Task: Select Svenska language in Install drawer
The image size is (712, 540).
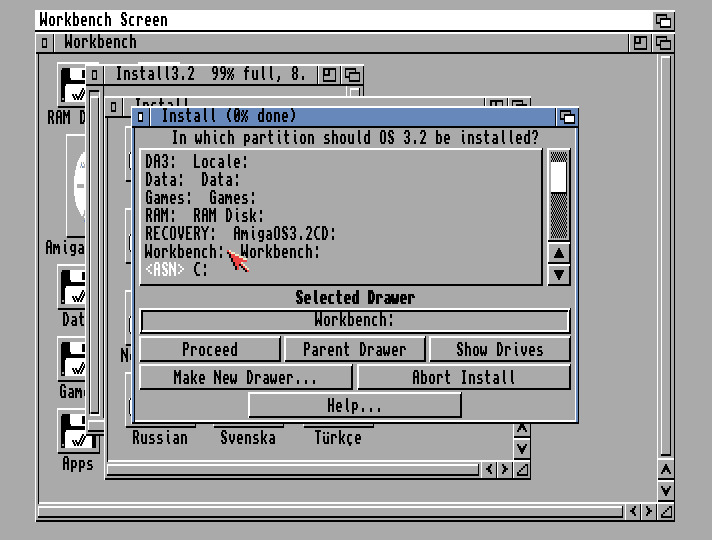Action: (x=248, y=438)
